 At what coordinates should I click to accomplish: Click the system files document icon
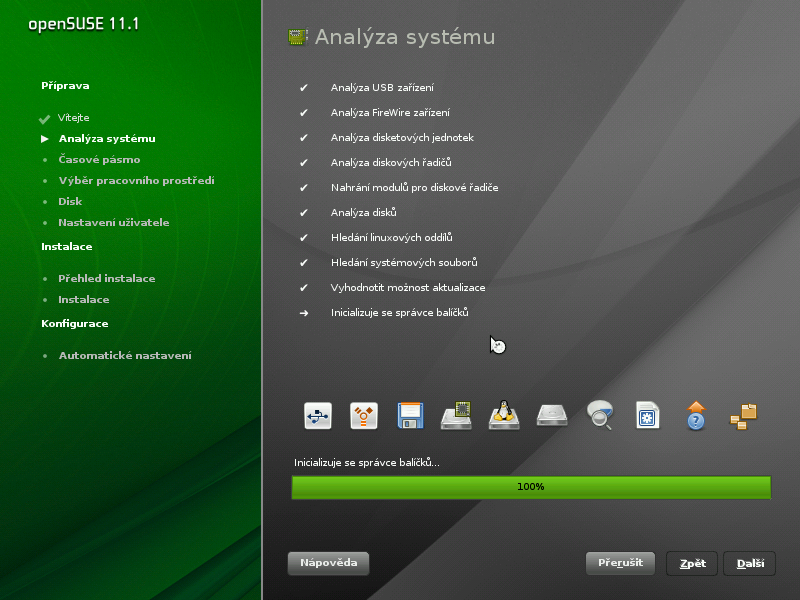click(x=647, y=415)
